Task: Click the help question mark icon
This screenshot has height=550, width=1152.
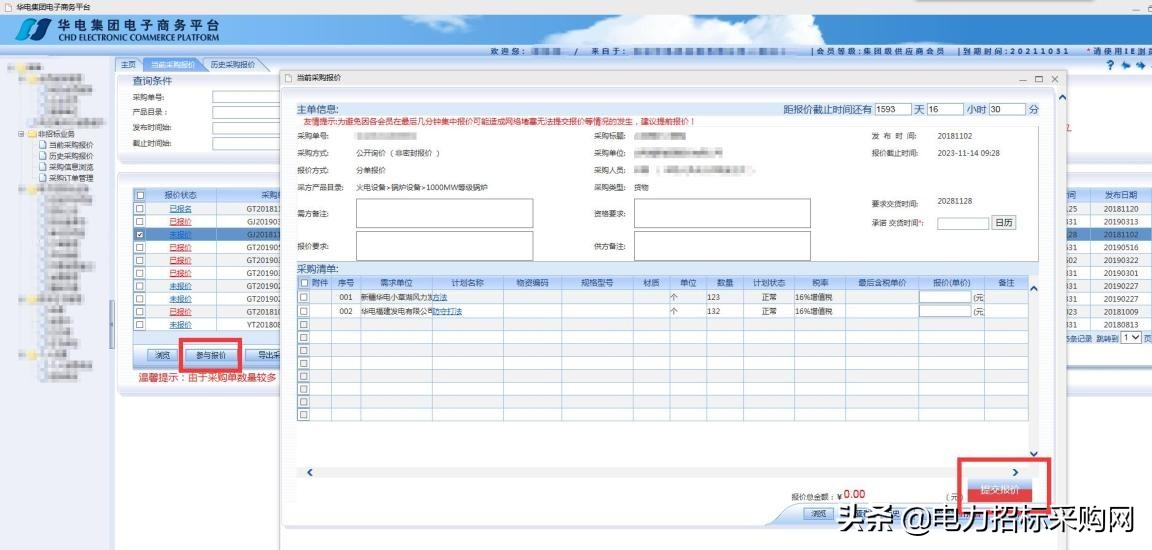Action: point(1111,65)
